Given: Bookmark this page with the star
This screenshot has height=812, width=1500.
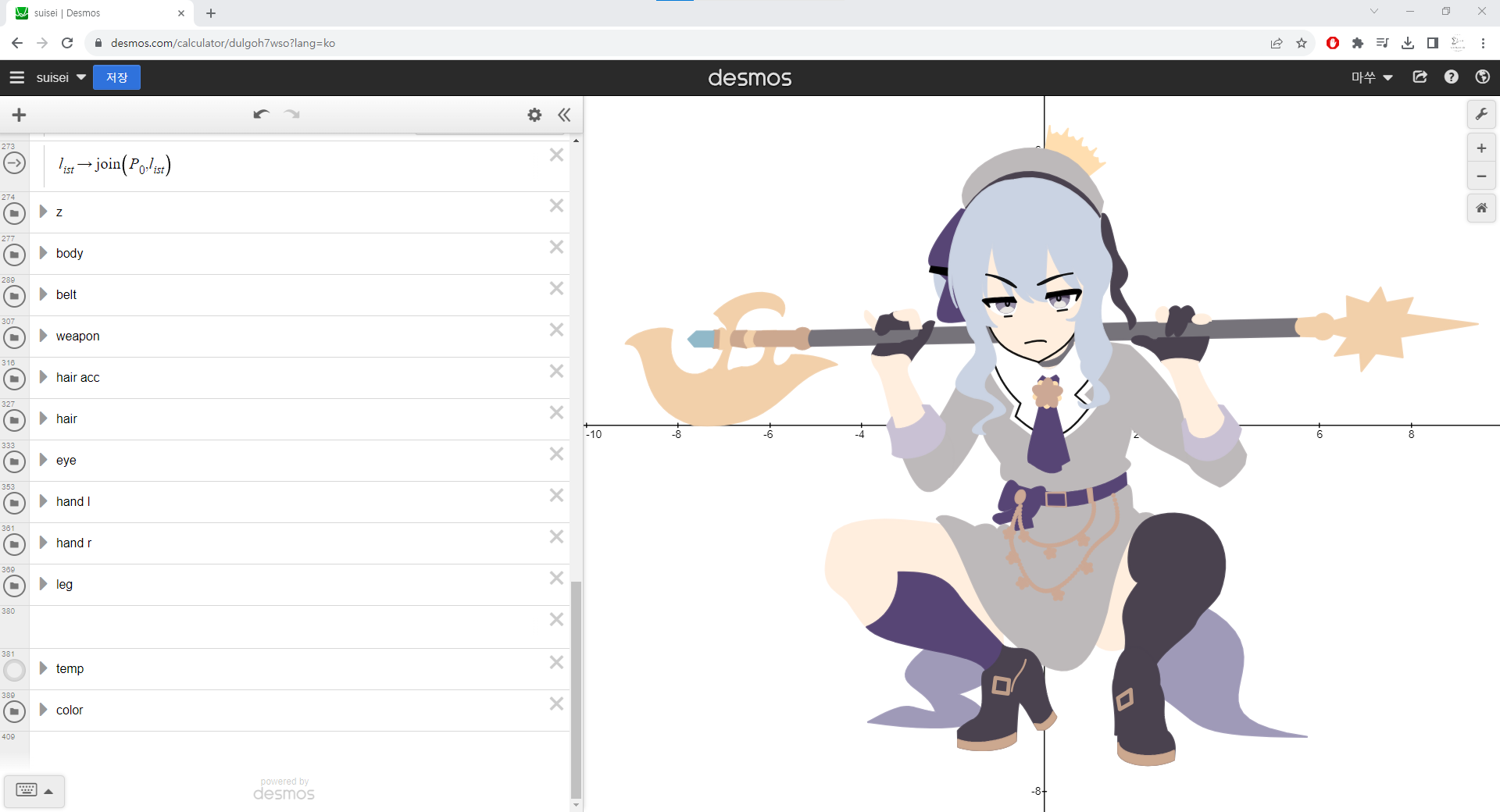Looking at the screenshot, I should coord(1302,43).
